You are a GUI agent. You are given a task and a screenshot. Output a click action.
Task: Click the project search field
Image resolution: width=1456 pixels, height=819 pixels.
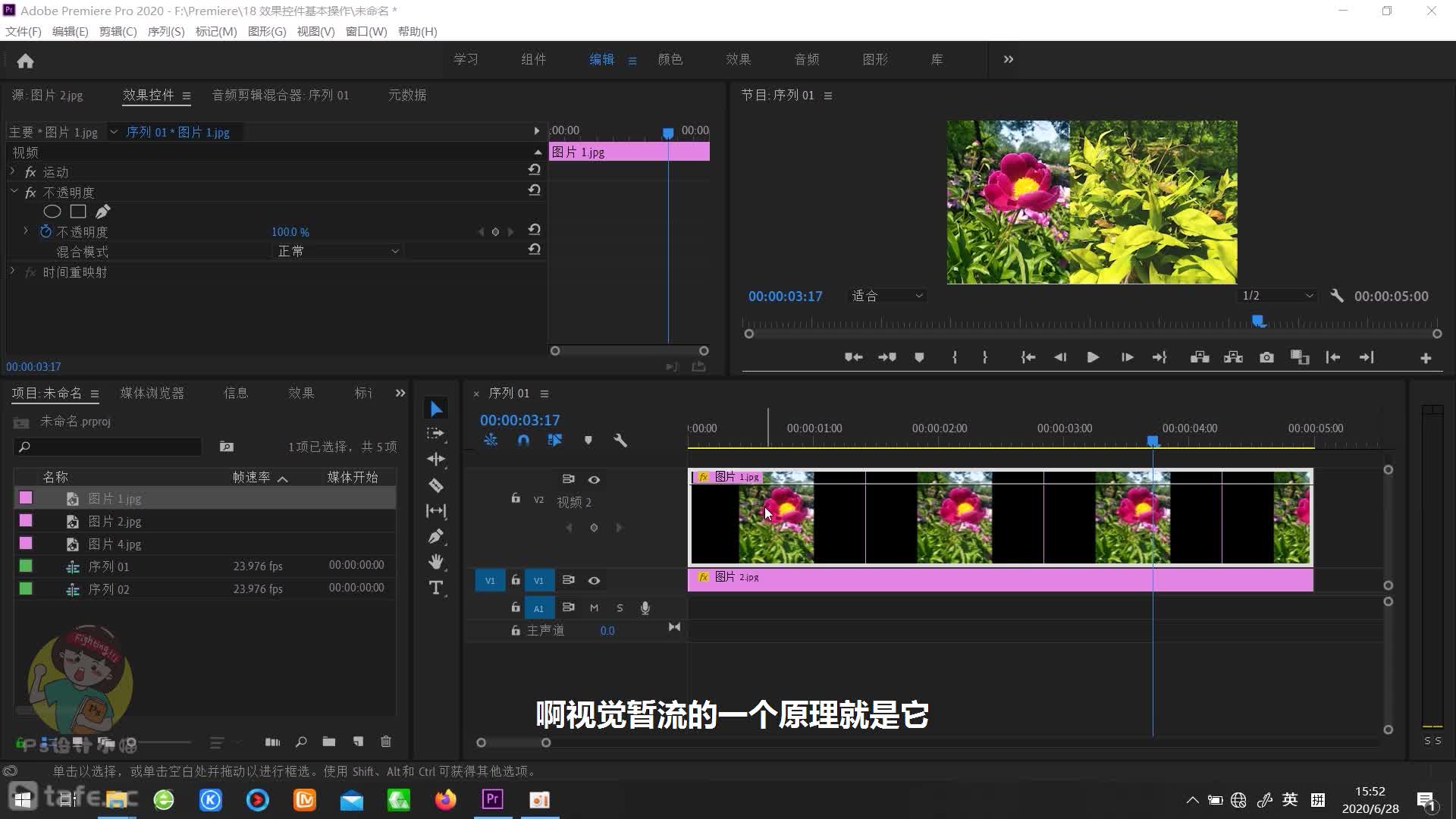(x=108, y=447)
